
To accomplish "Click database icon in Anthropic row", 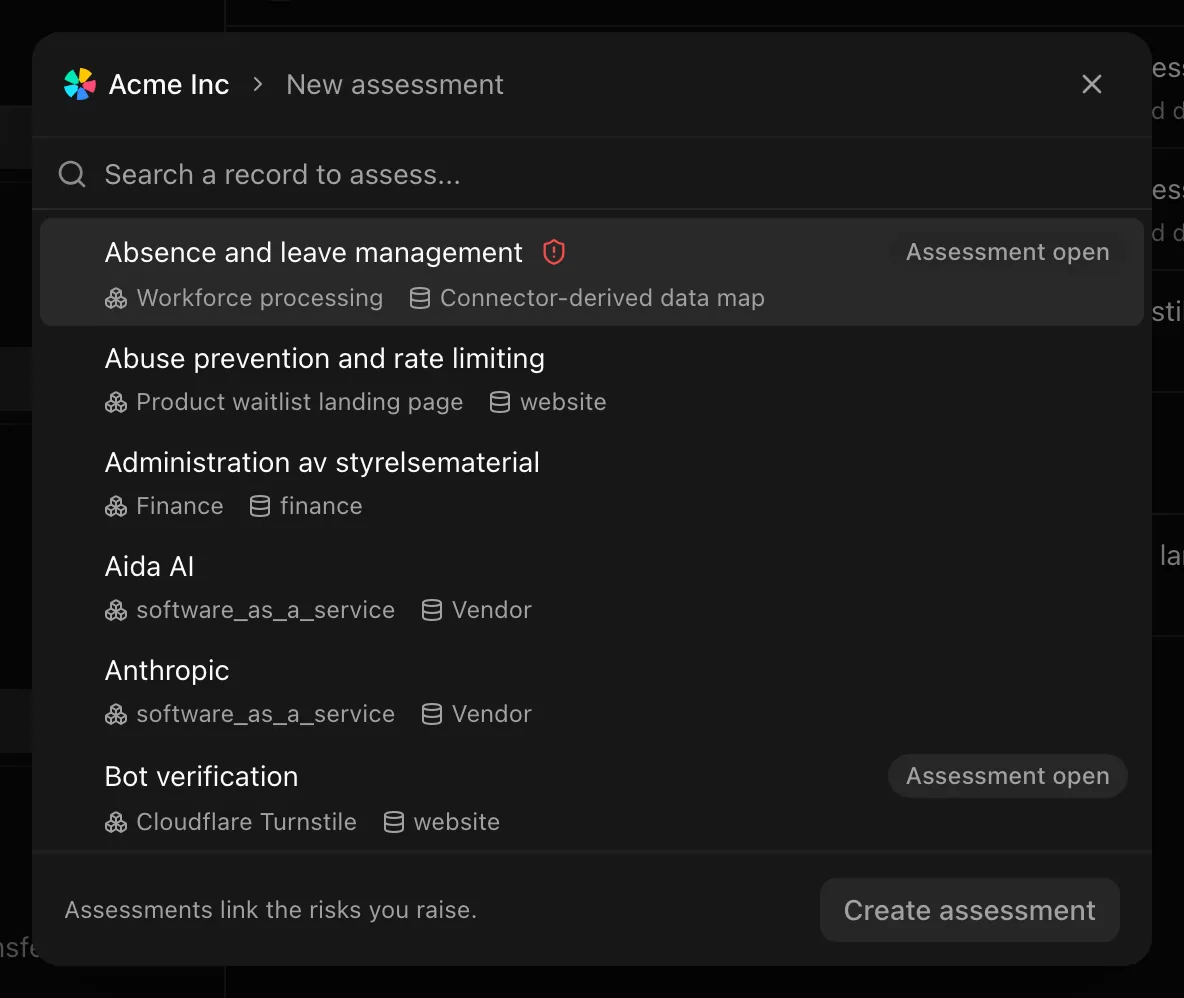I will tap(432, 715).
